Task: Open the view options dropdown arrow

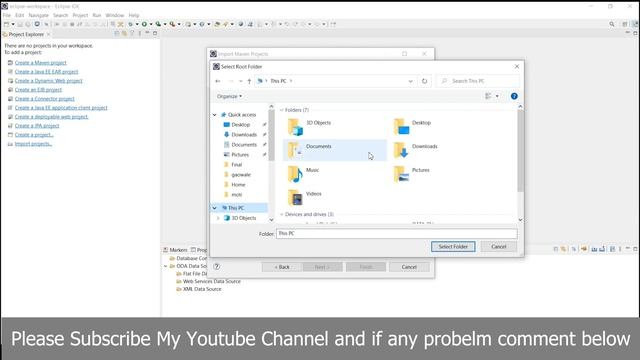Action: click(x=497, y=96)
